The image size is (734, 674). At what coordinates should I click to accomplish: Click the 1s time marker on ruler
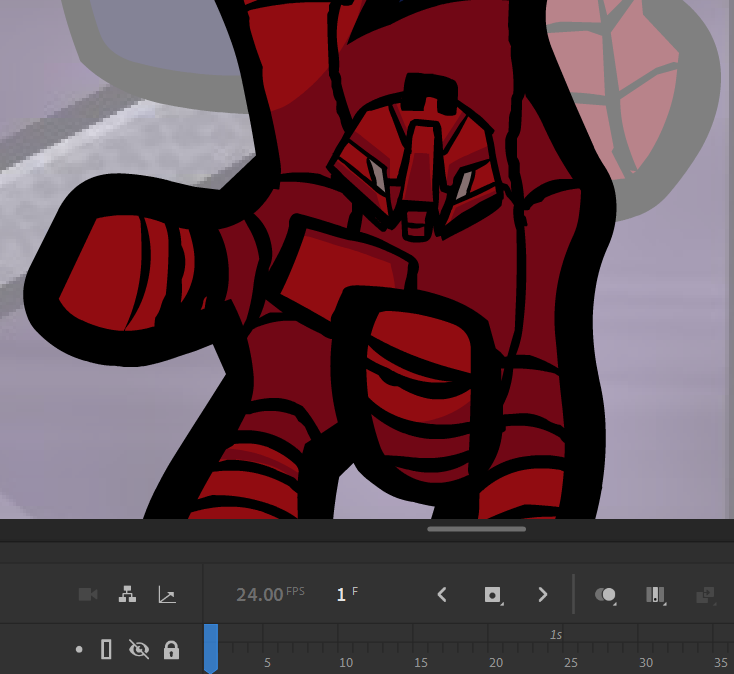tap(556, 635)
